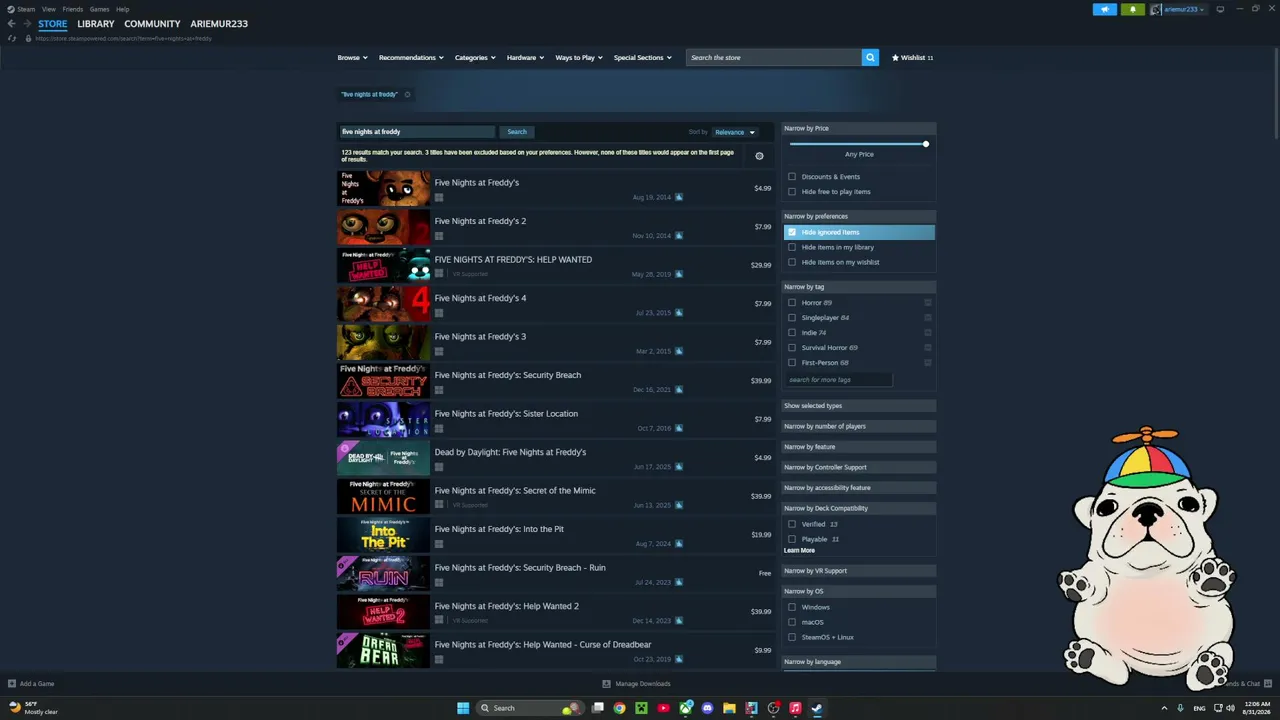The height and width of the screenshot is (720, 1280).
Task: Open the Friends menu
Action: pos(72,9)
